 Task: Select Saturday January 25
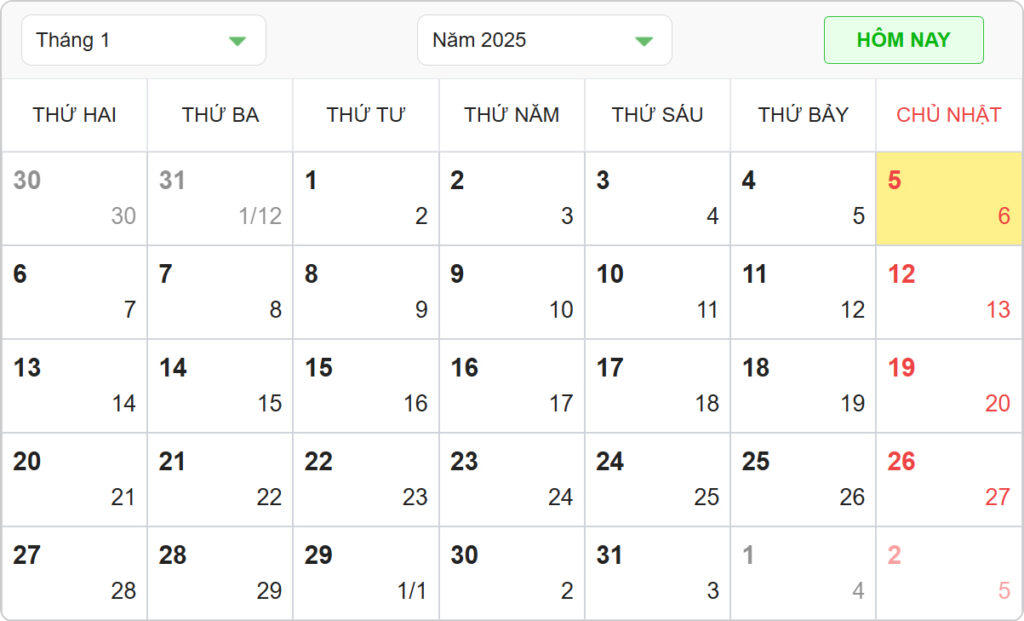pyautogui.click(x=803, y=480)
